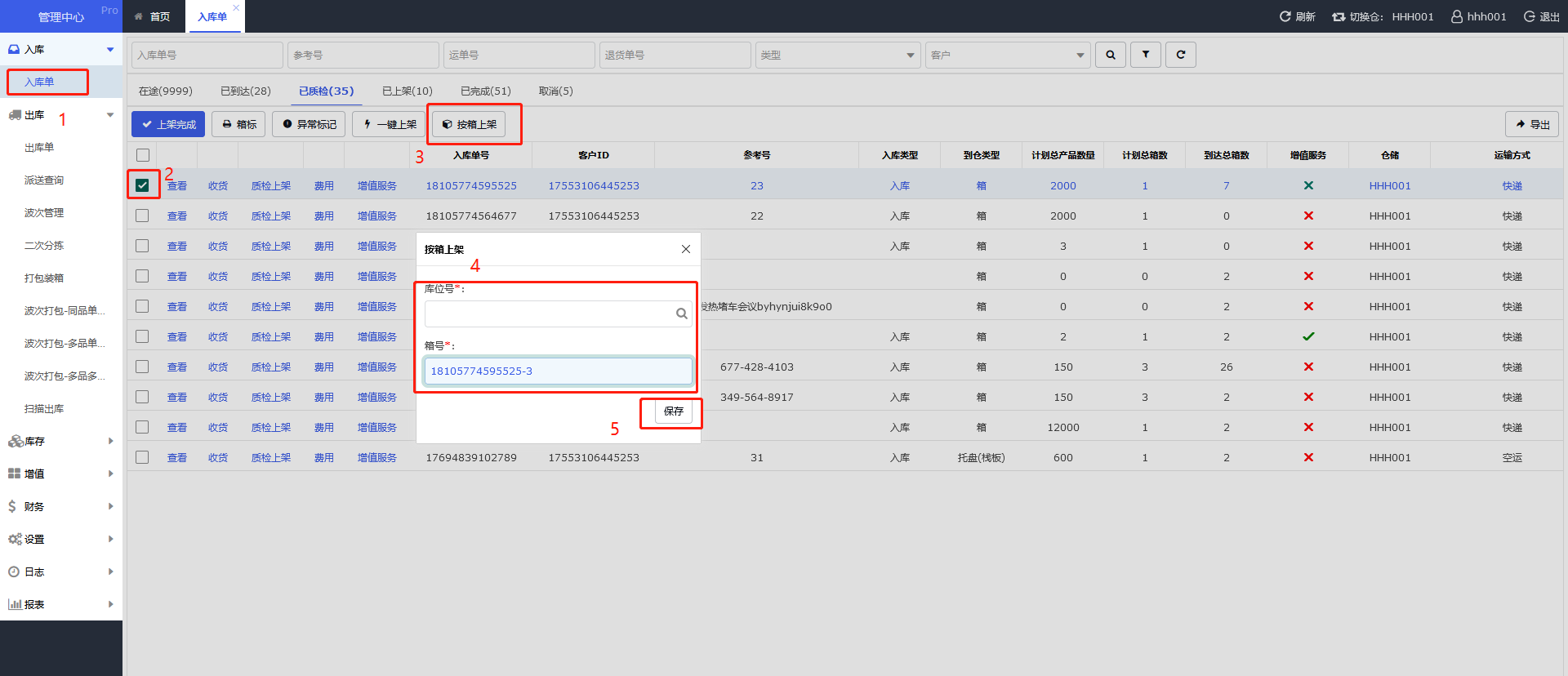Click the 增值 sidebar grid icon
This screenshot has width=1568, height=676.
(14, 474)
